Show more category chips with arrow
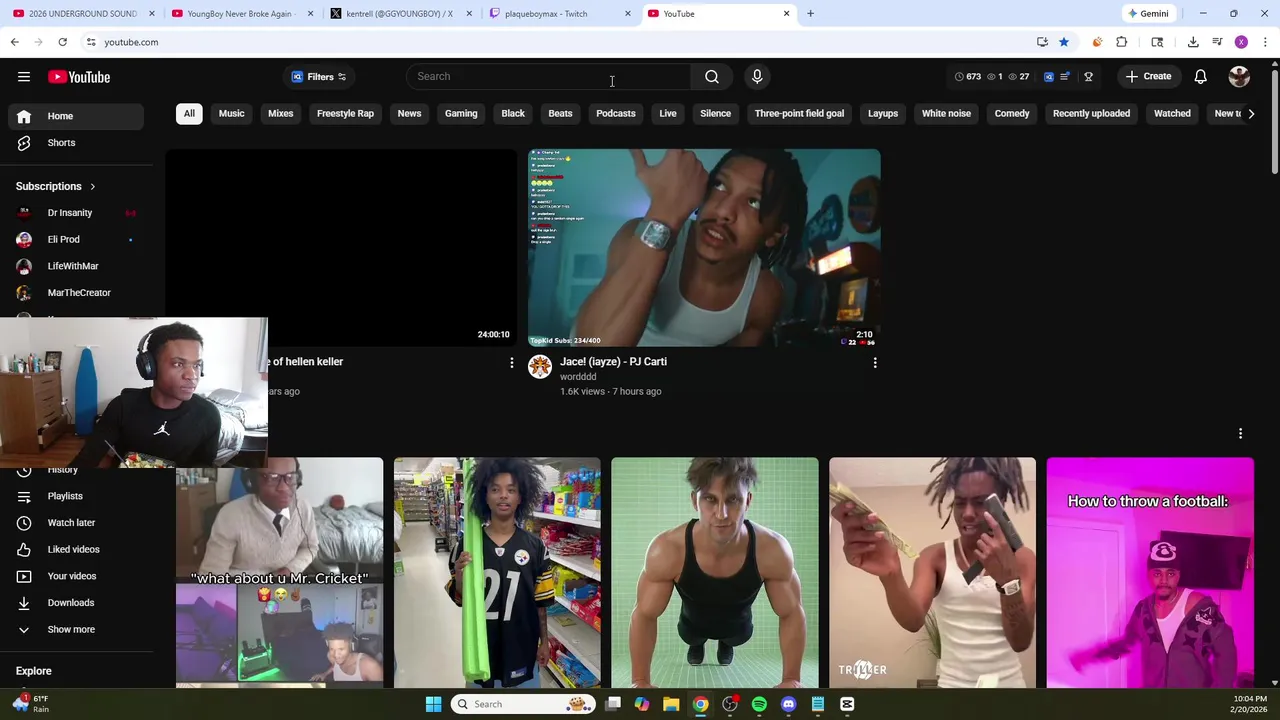 (x=1251, y=114)
